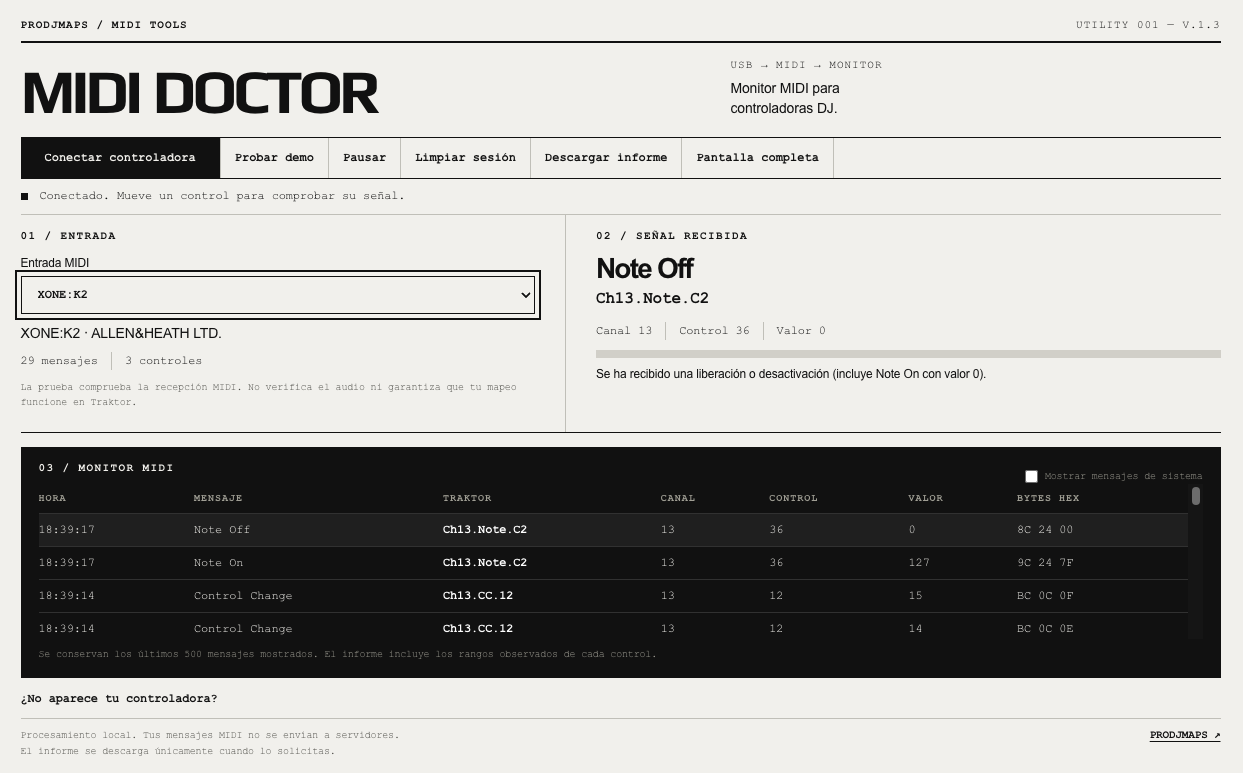1243x773 pixels.
Task: Click the Valor 0 signal detail
Action: click(x=801, y=331)
